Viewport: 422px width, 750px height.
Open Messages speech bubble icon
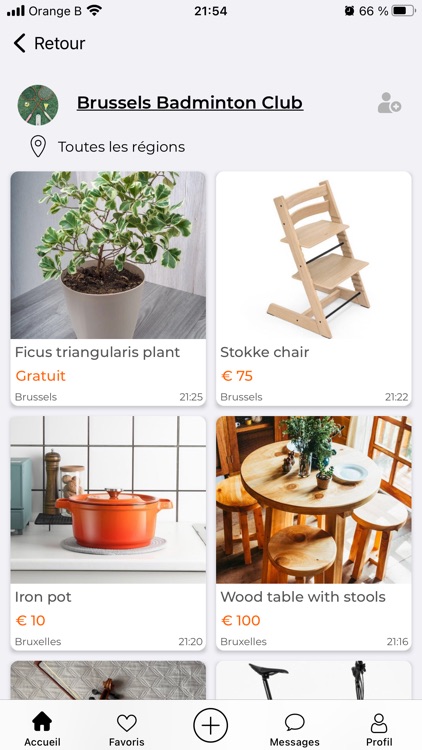(x=295, y=722)
